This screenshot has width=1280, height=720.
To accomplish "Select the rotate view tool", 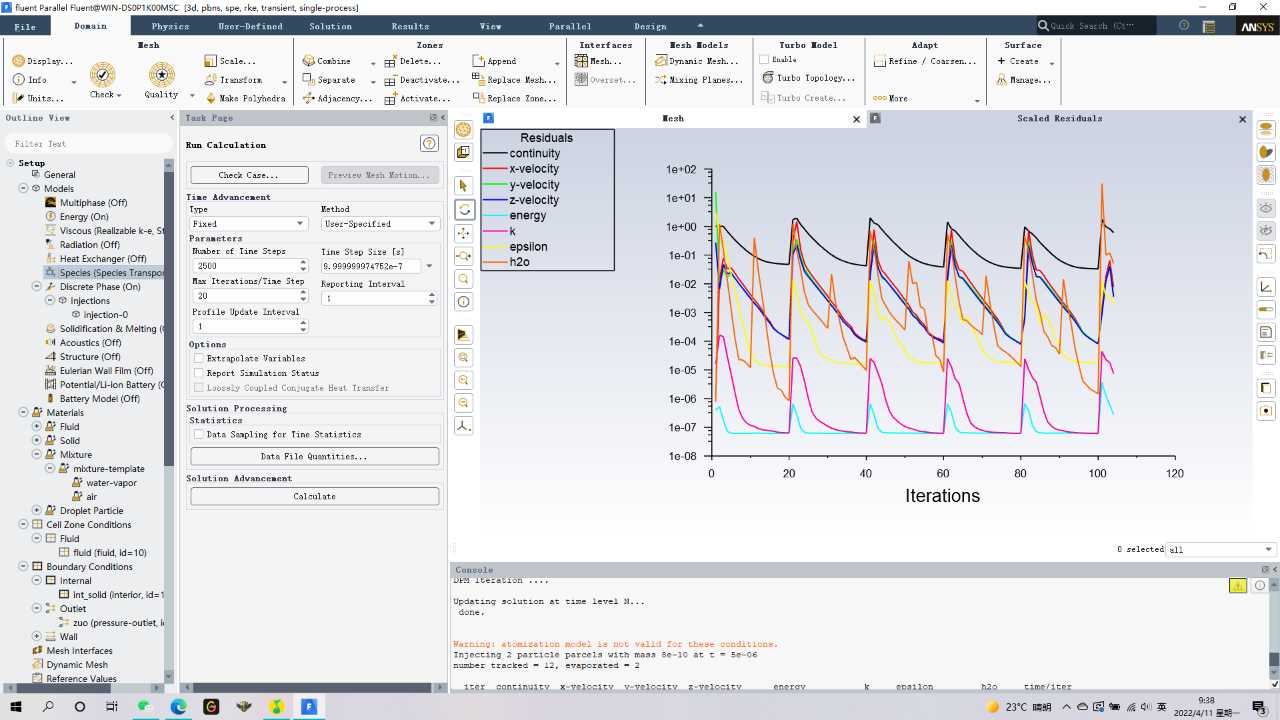I will coord(463,210).
